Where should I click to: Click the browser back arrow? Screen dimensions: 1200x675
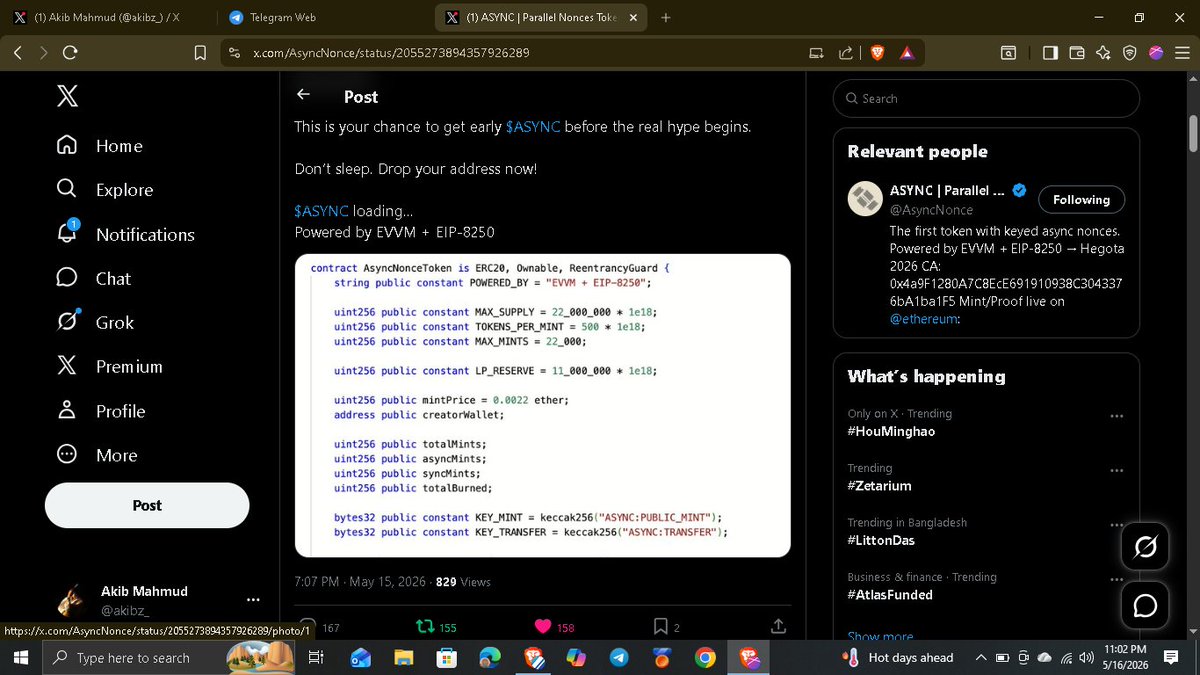(x=18, y=53)
